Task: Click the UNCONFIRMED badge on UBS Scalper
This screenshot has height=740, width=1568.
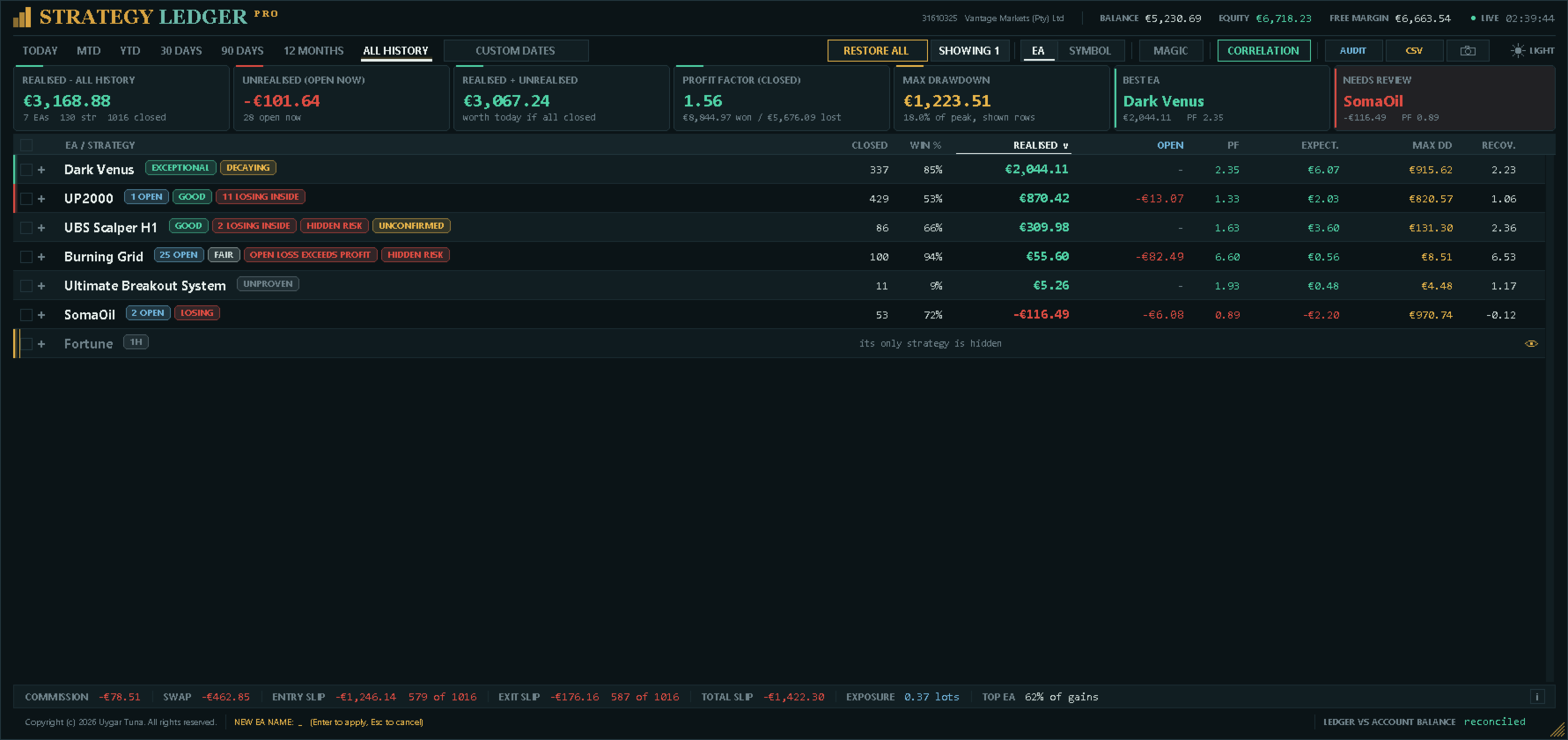Action: [x=411, y=226]
